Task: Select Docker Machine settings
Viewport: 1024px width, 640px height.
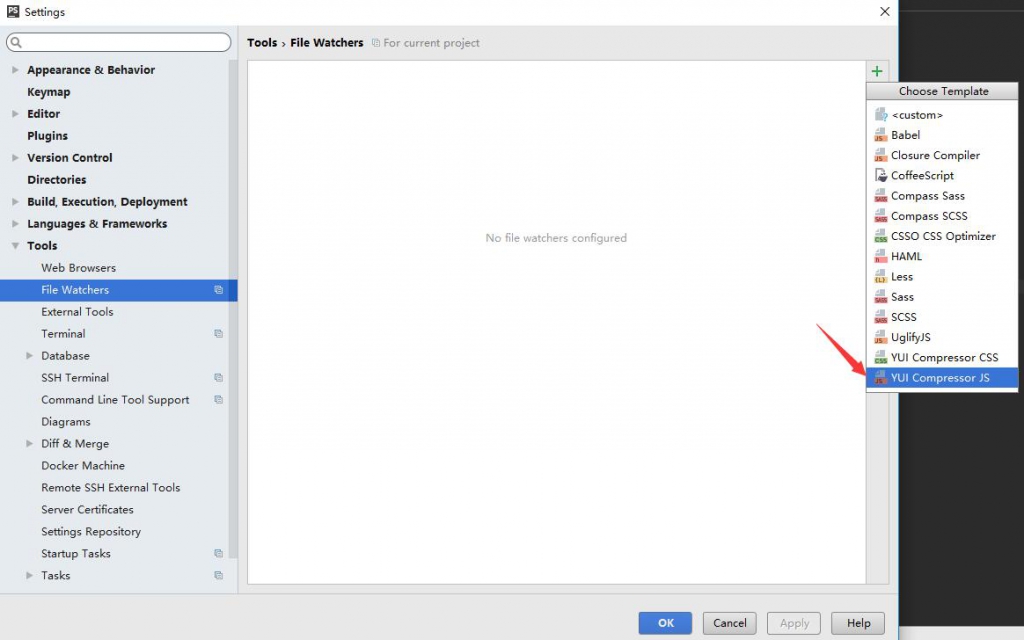Action: coord(82,466)
